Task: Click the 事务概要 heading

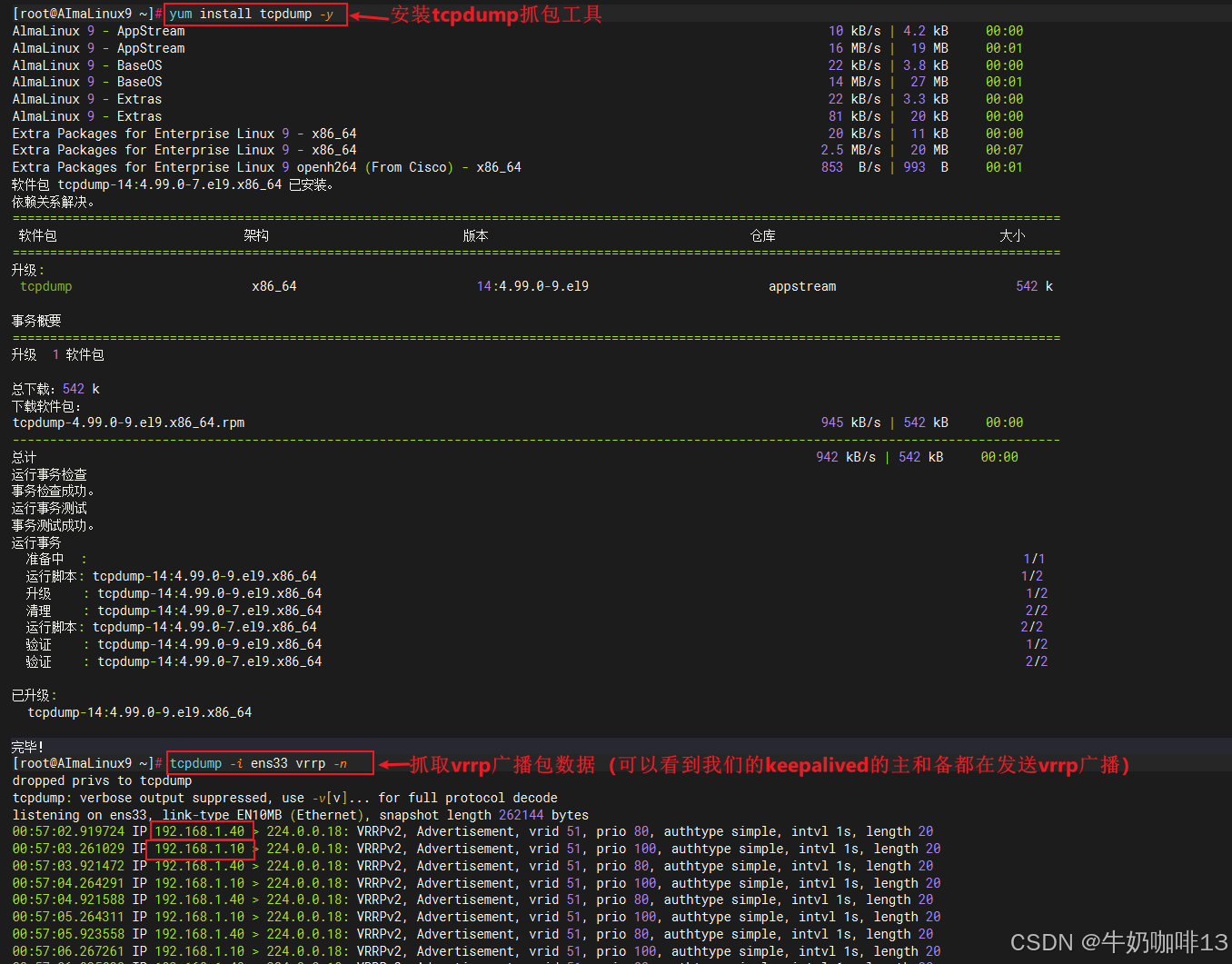Action: coord(36,321)
